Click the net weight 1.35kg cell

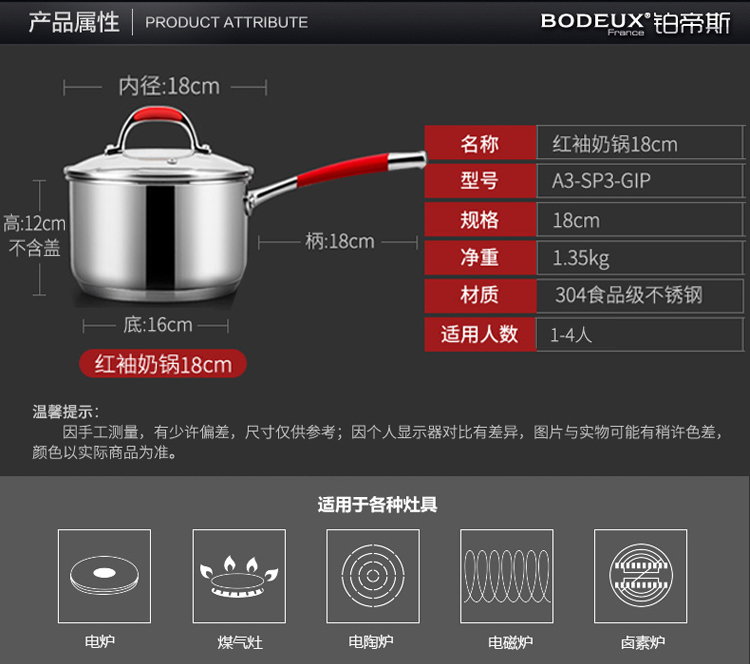point(640,258)
